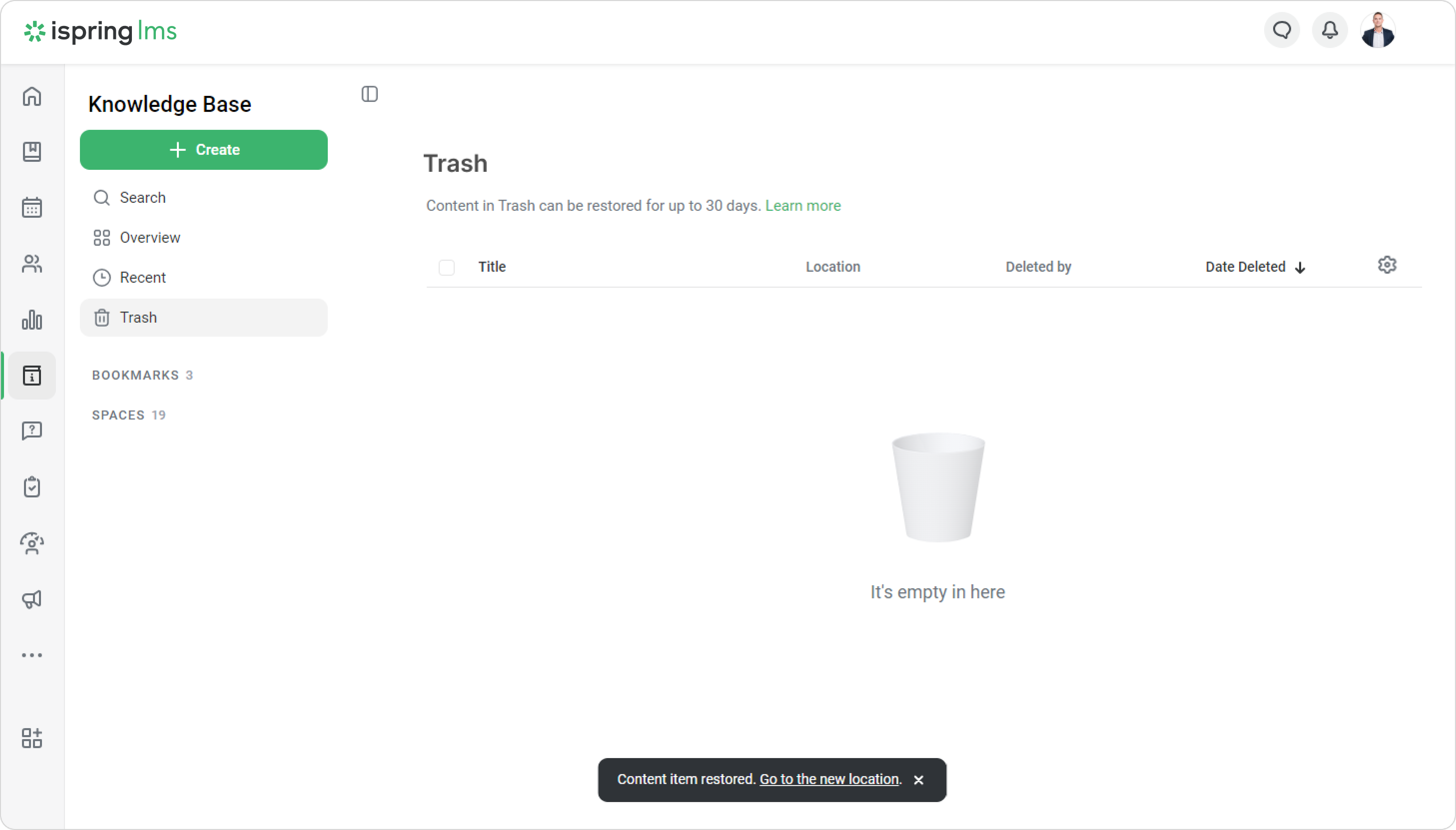
Task: Select Overview in Knowledge Base menu
Action: [149, 238]
